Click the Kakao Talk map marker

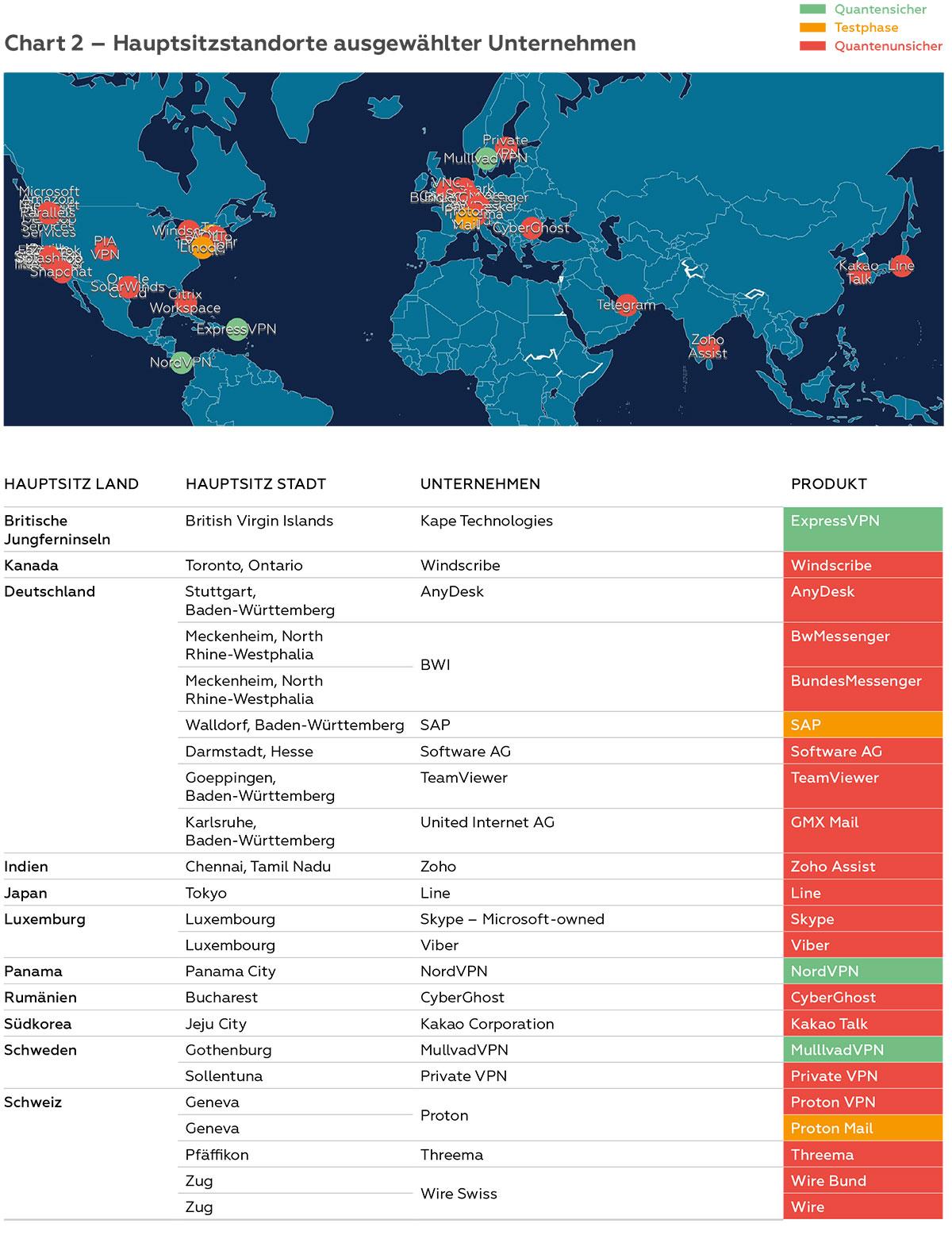pos(859,272)
